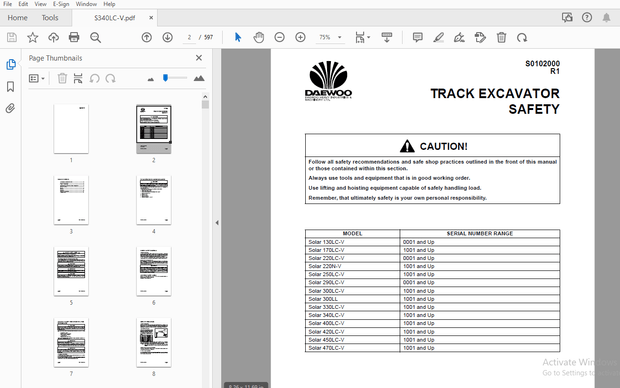The image size is (620, 388).
Task: Open the View menu
Action: coord(40,4)
